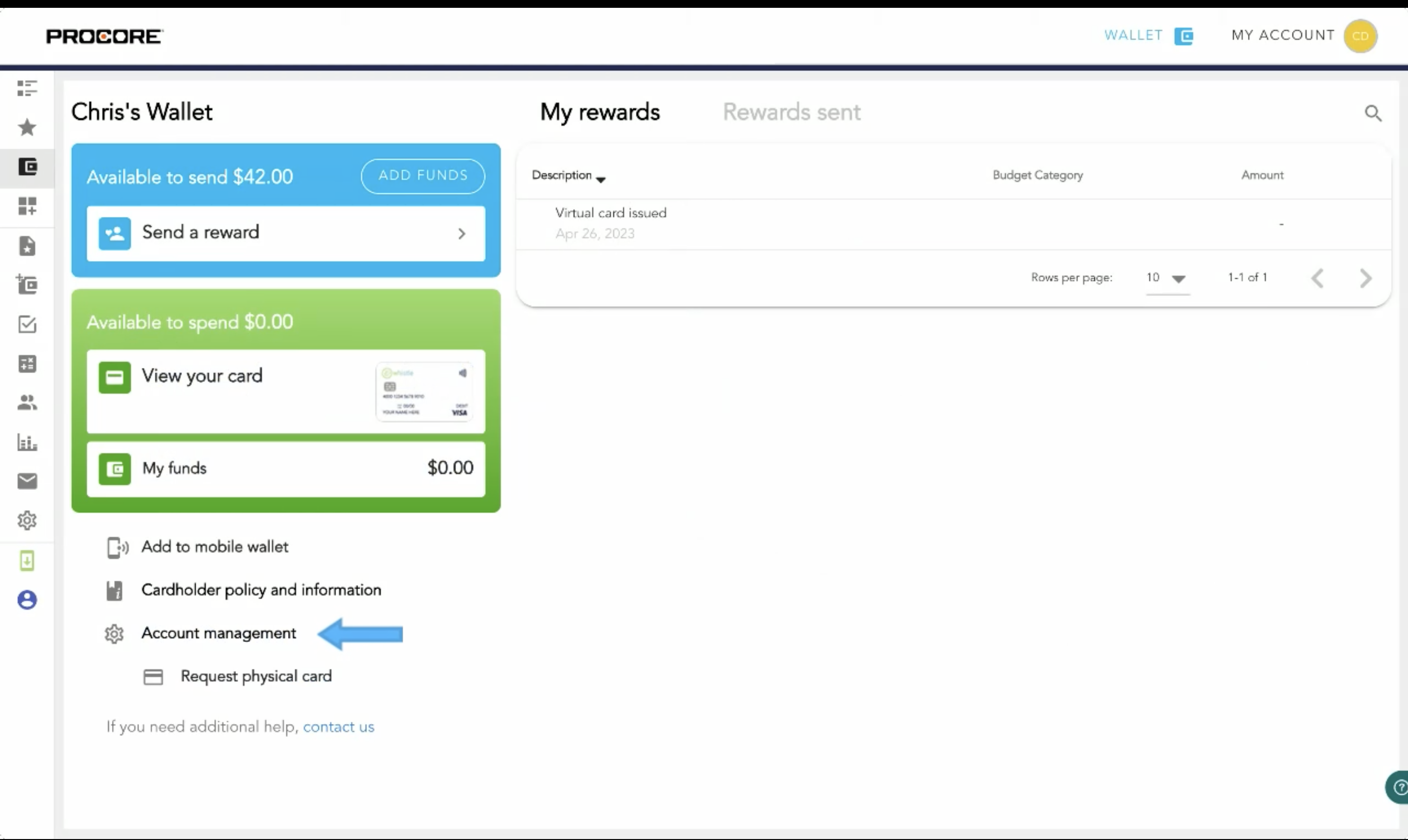Open the settings gear in sidebar
Image resolution: width=1408 pixels, height=840 pixels.
[27, 520]
